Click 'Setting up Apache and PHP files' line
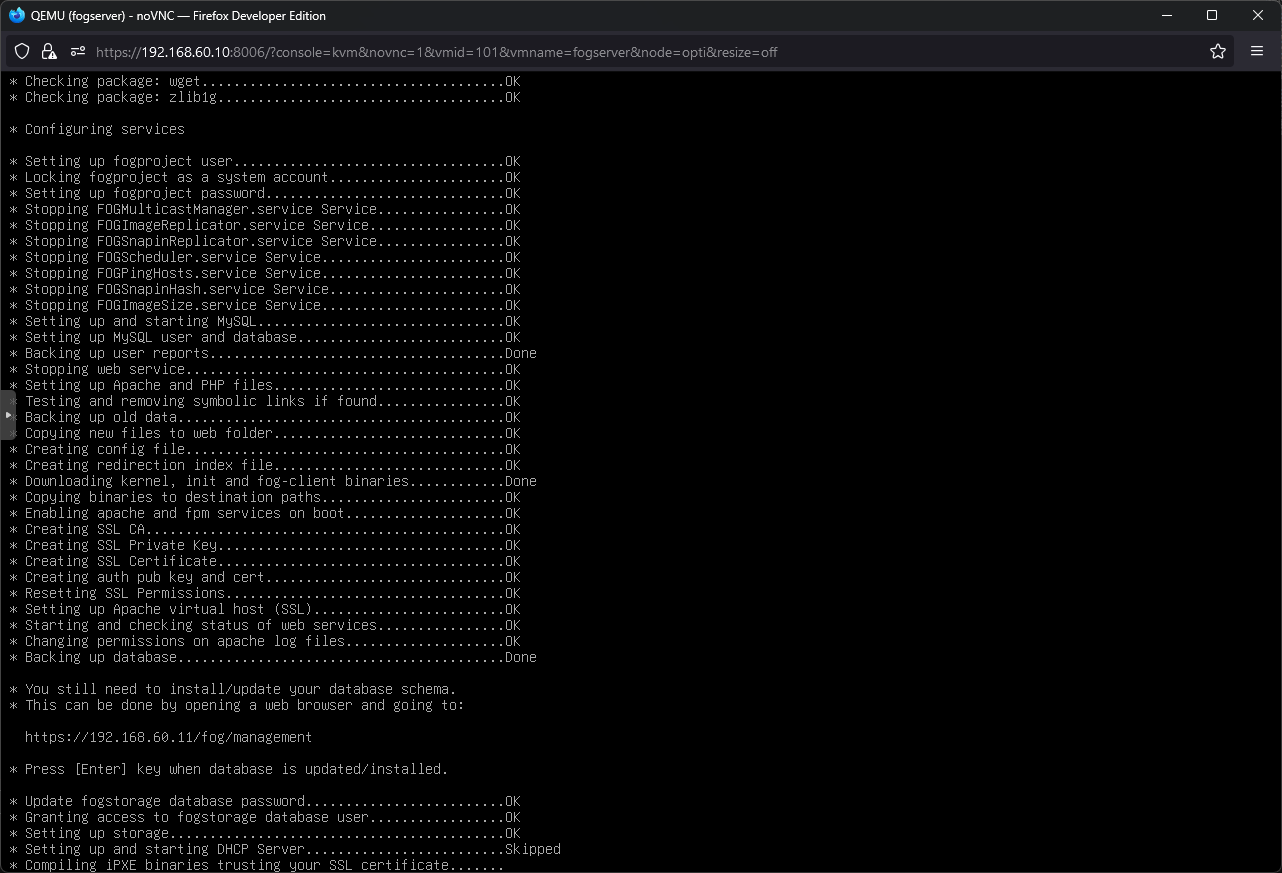Image resolution: width=1282 pixels, height=873 pixels. 265,385
